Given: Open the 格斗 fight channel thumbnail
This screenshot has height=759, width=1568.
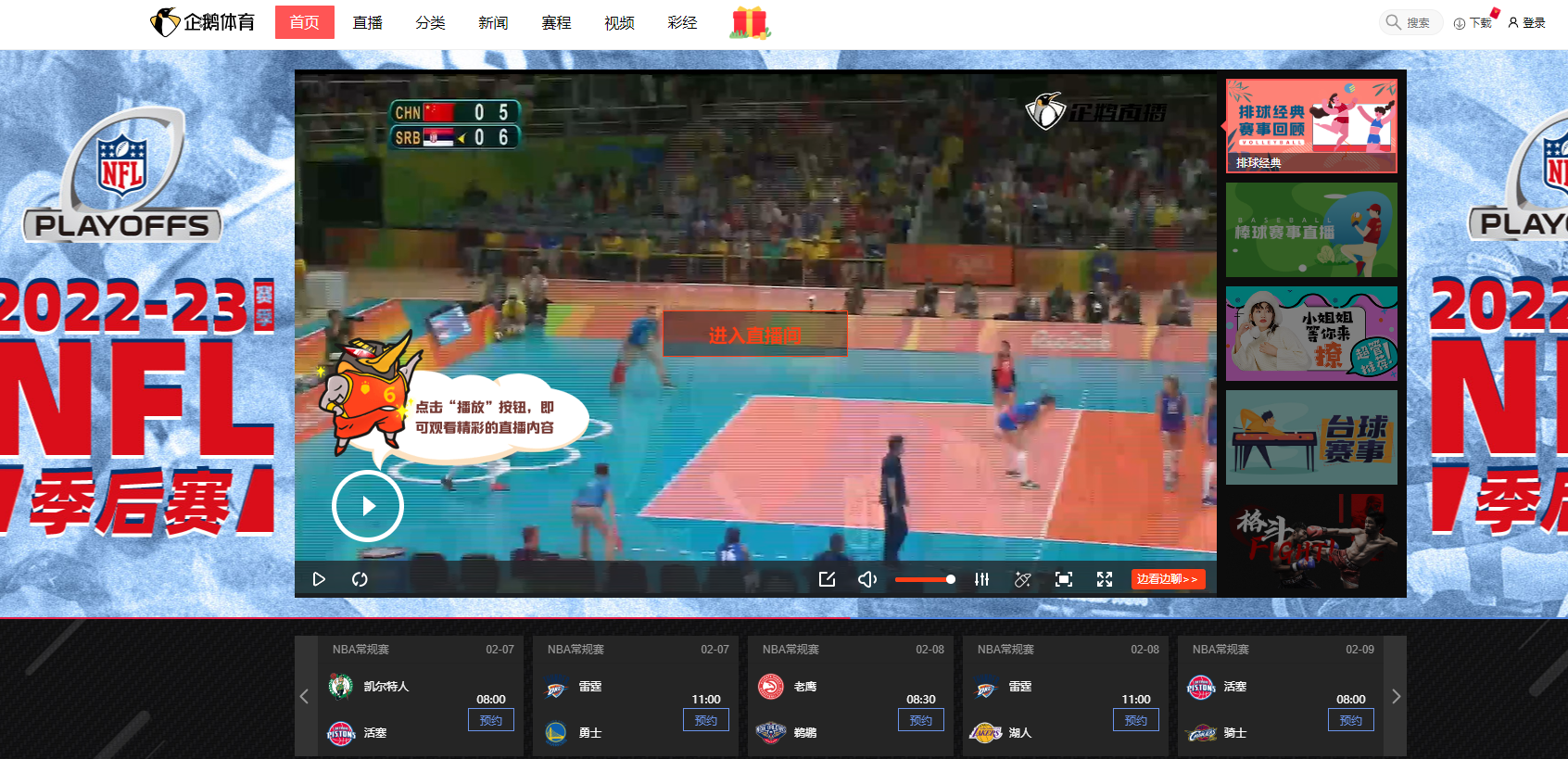Looking at the screenshot, I should pyautogui.click(x=1311, y=541).
